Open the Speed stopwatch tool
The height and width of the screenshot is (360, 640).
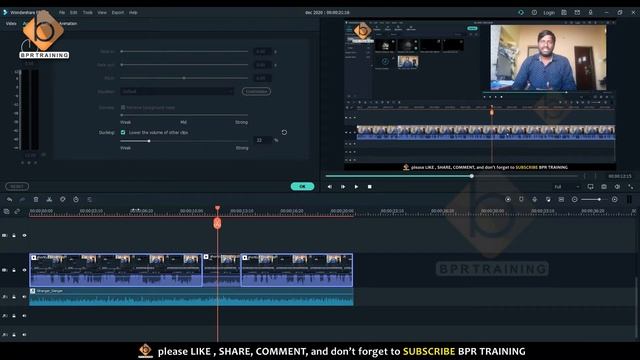tap(76, 200)
